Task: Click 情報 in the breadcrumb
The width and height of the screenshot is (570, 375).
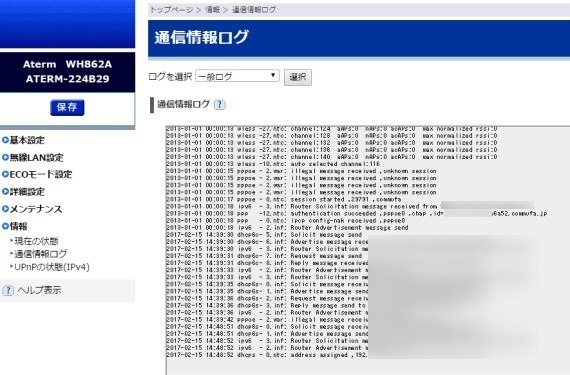Action: [212, 10]
